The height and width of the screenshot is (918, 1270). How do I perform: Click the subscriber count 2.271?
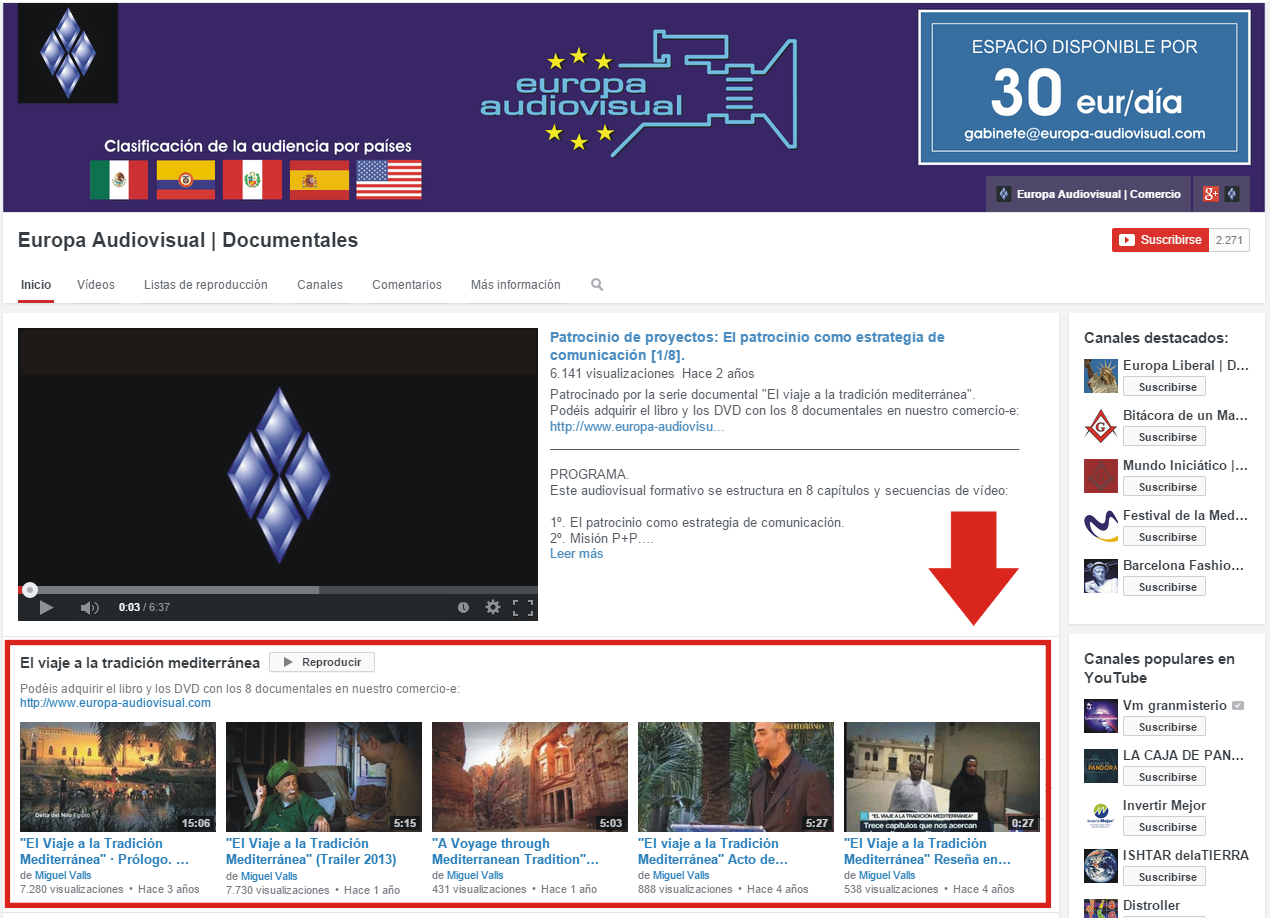click(1229, 240)
